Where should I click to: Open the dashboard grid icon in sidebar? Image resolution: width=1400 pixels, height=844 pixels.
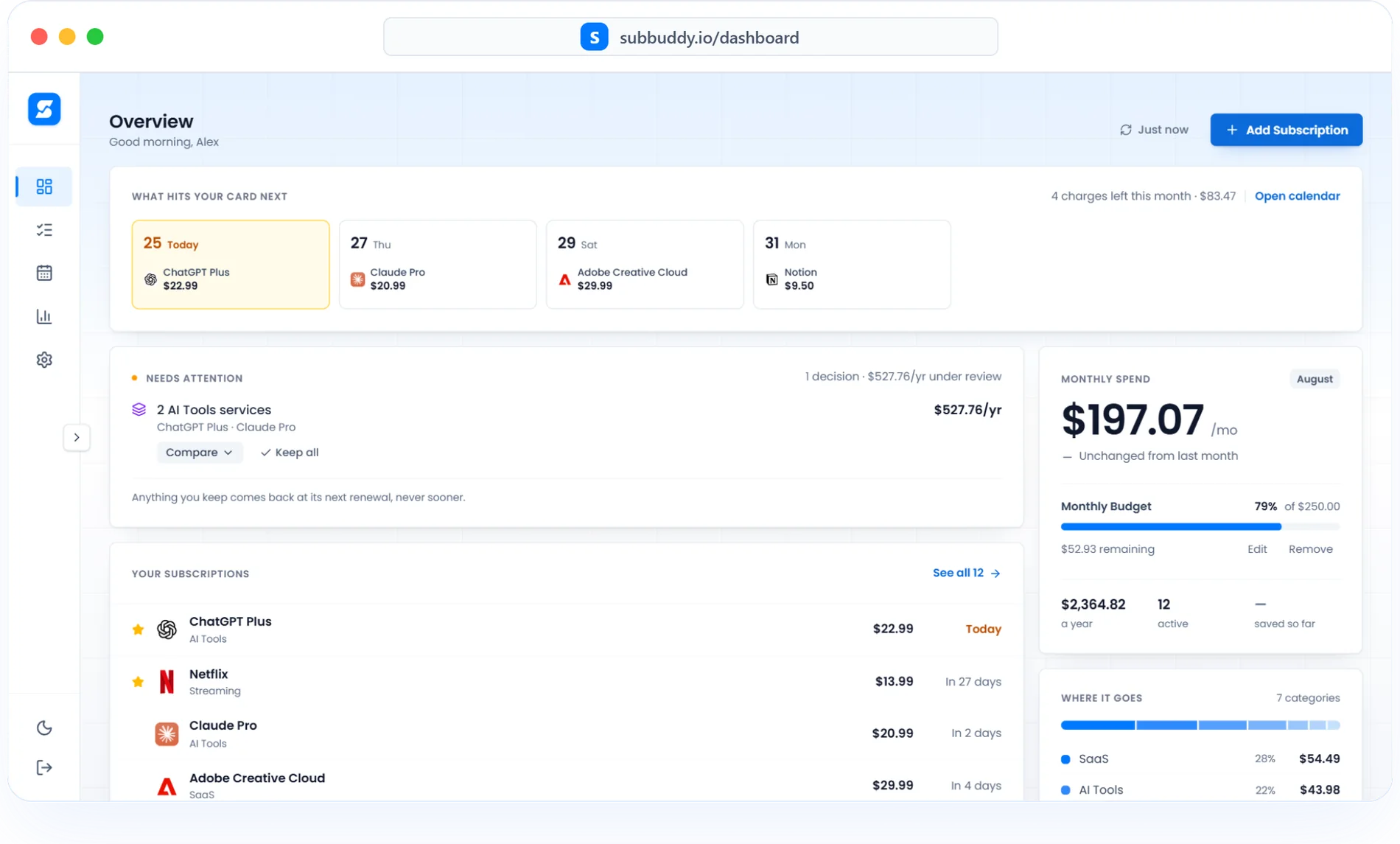(x=44, y=186)
